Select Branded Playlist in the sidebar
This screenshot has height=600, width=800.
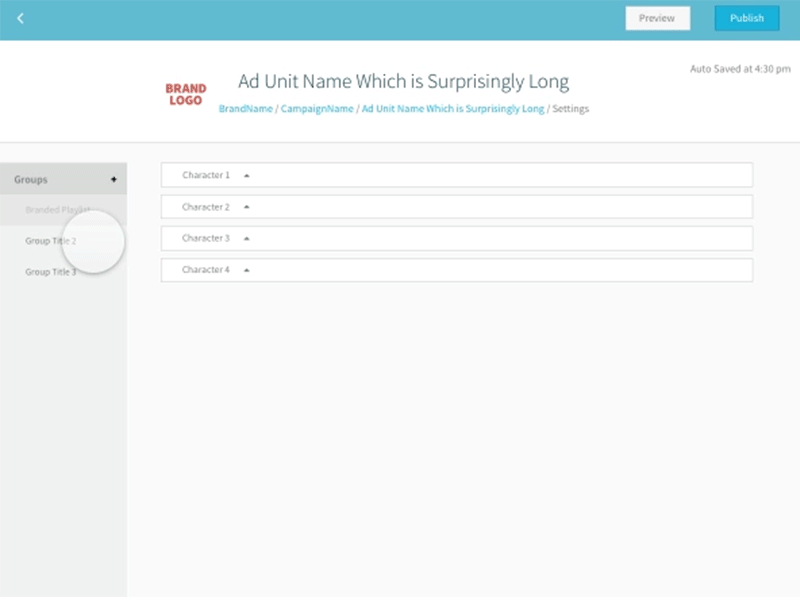point(55,209)
